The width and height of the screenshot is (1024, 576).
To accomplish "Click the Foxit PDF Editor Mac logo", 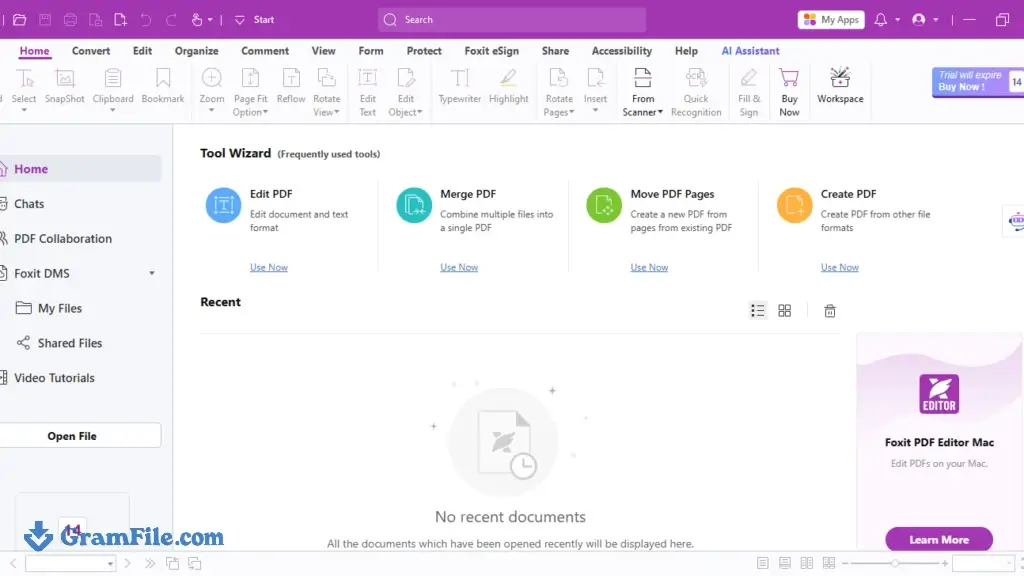I will tap(939, 394).
